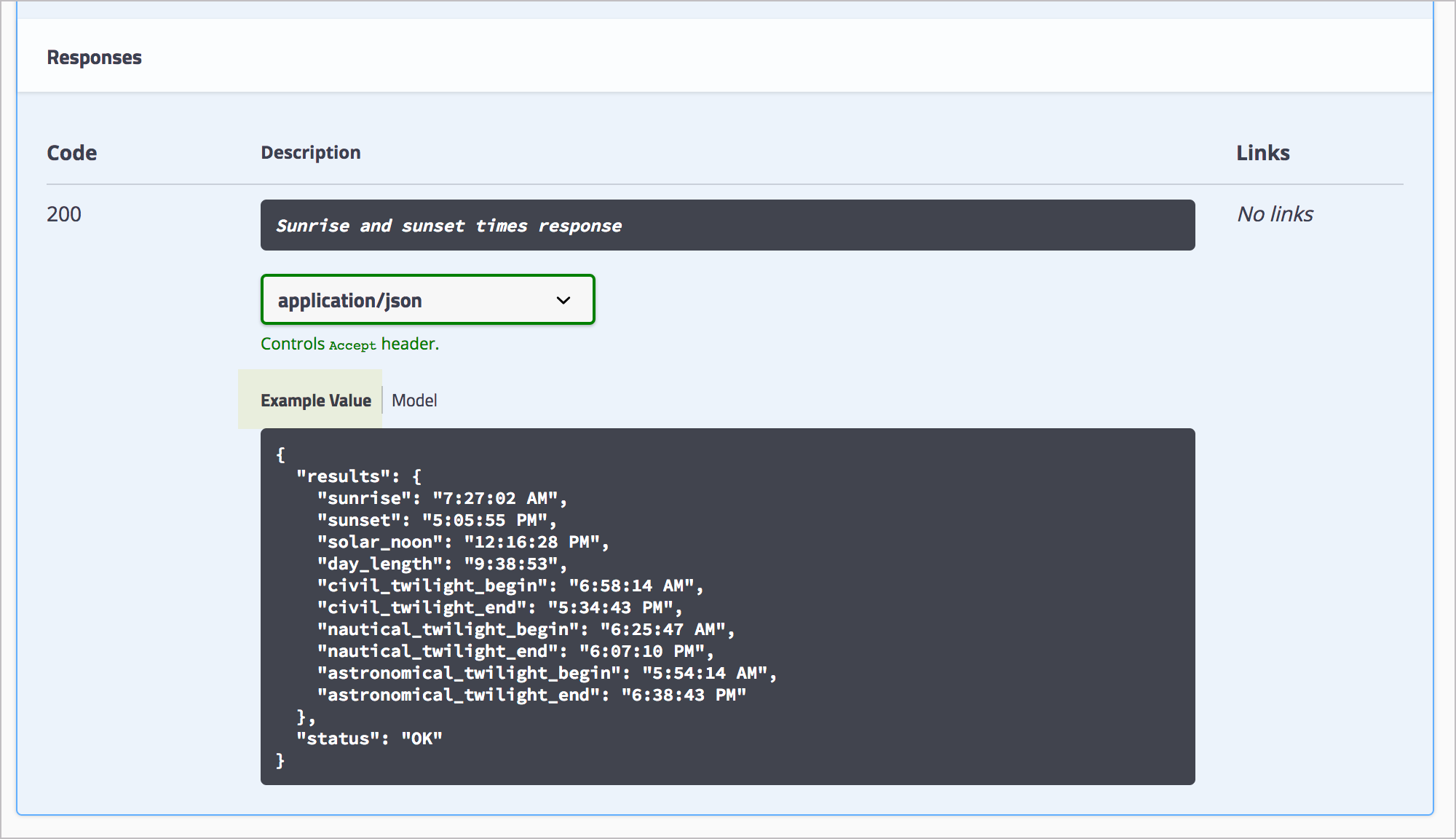Viewport: 1456px width, 839px height.
Task: Switch to the Model tab
Action: [414, 401]
